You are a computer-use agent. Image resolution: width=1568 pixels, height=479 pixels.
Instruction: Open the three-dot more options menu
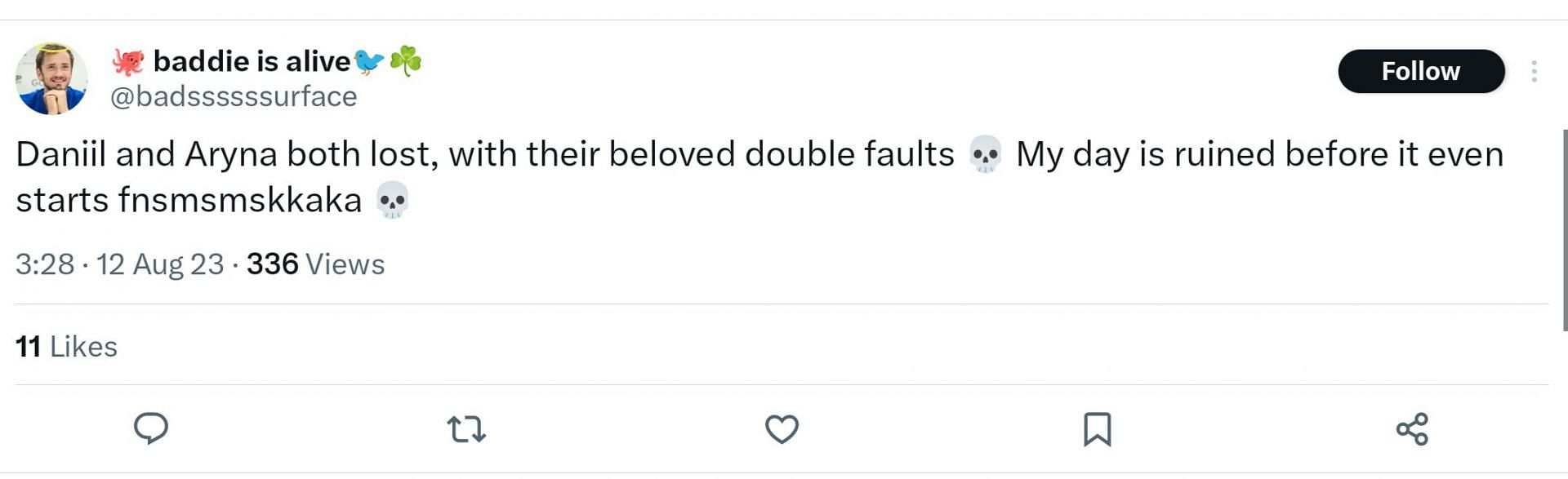point(1535,72)
